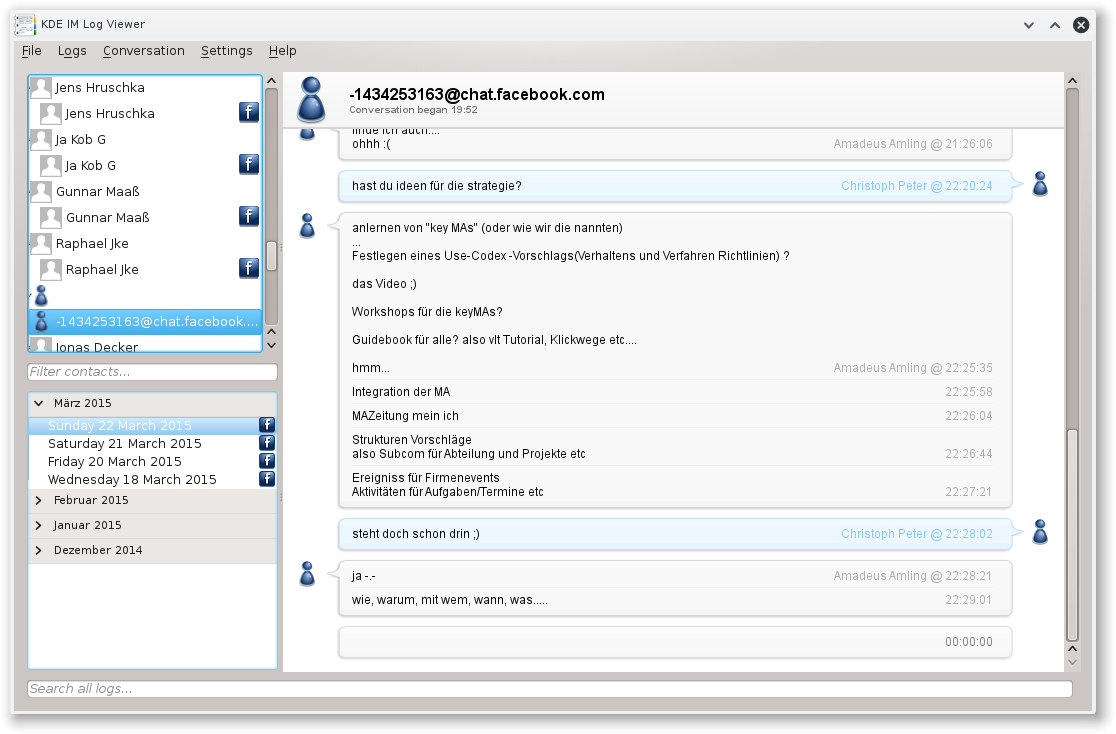Select child Gunnar Maaß account entry
Image resolution: width=1116 pixels, height=734 pixels.
tap(145, 217)
